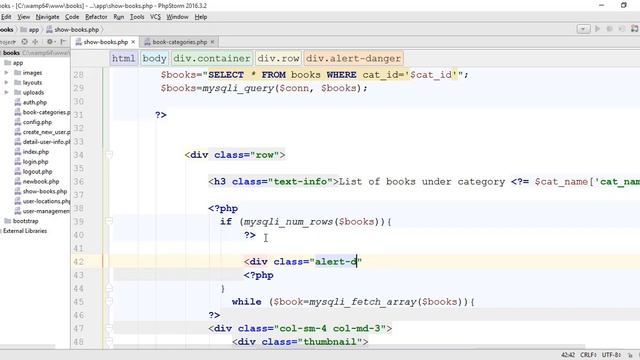
Task: Select the layouts folder in project tree
Action: (28, 82)
